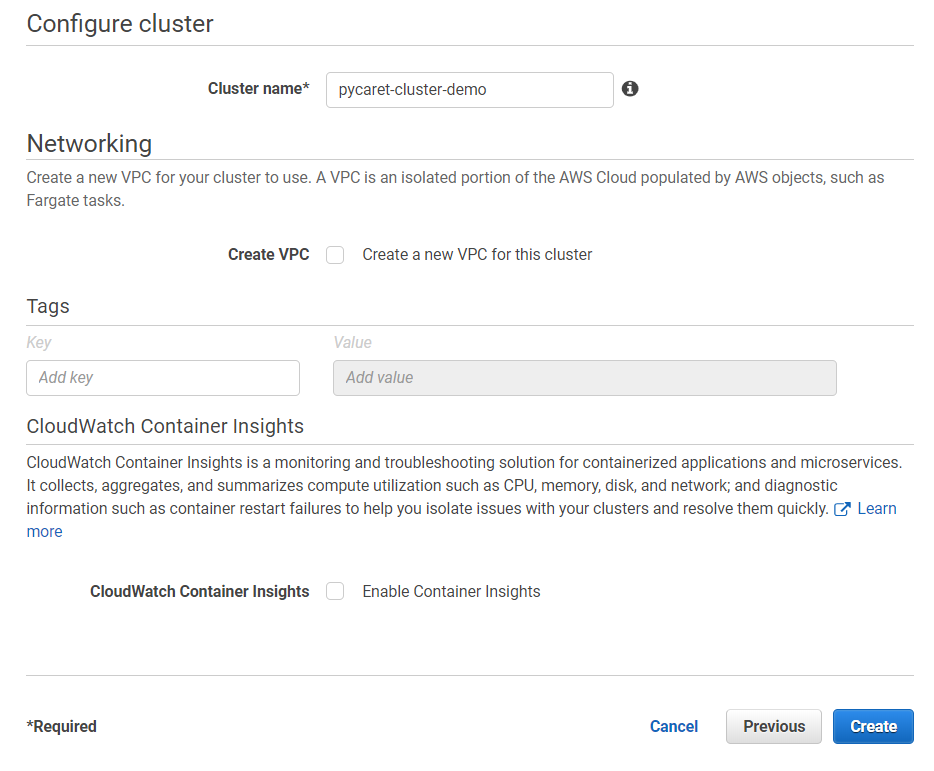The image size is (934, 771).
Task: Click the '*Required' footnote text
Action: click(61, 726)
